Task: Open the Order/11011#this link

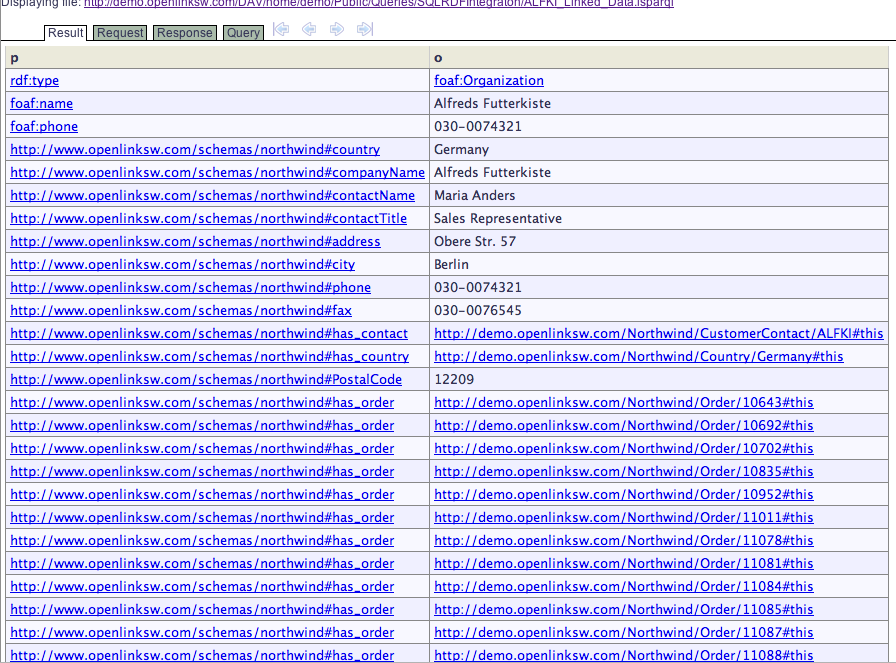Action: tap(624, 518)
